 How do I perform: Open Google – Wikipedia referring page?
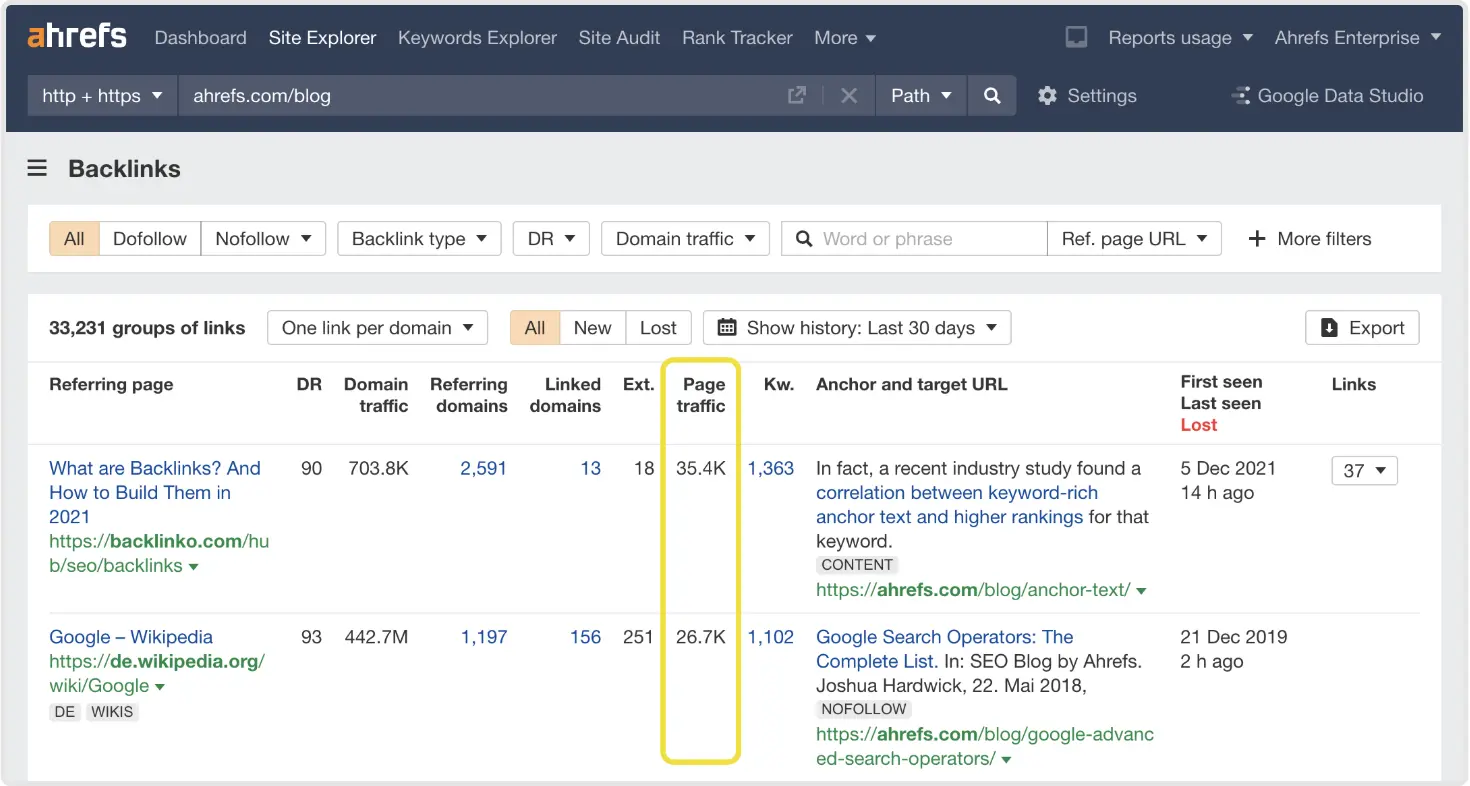click(x=131, y=637)
